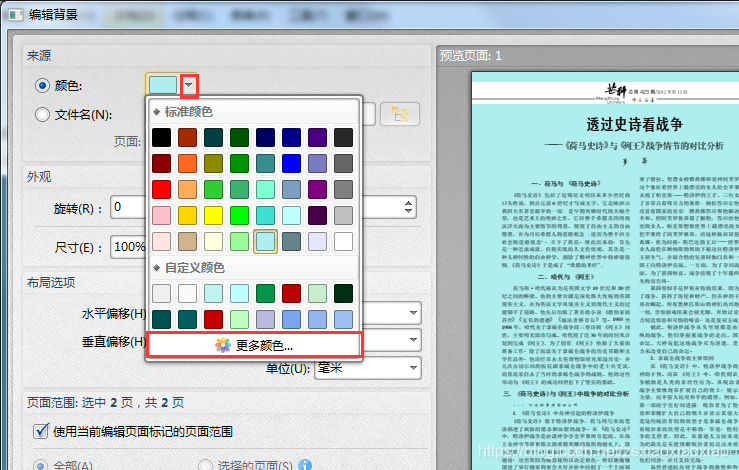Image resolution: width=739 pixels, height=470 pixels.
Task: Pick the olive standard color swatch
Action: 213,163
